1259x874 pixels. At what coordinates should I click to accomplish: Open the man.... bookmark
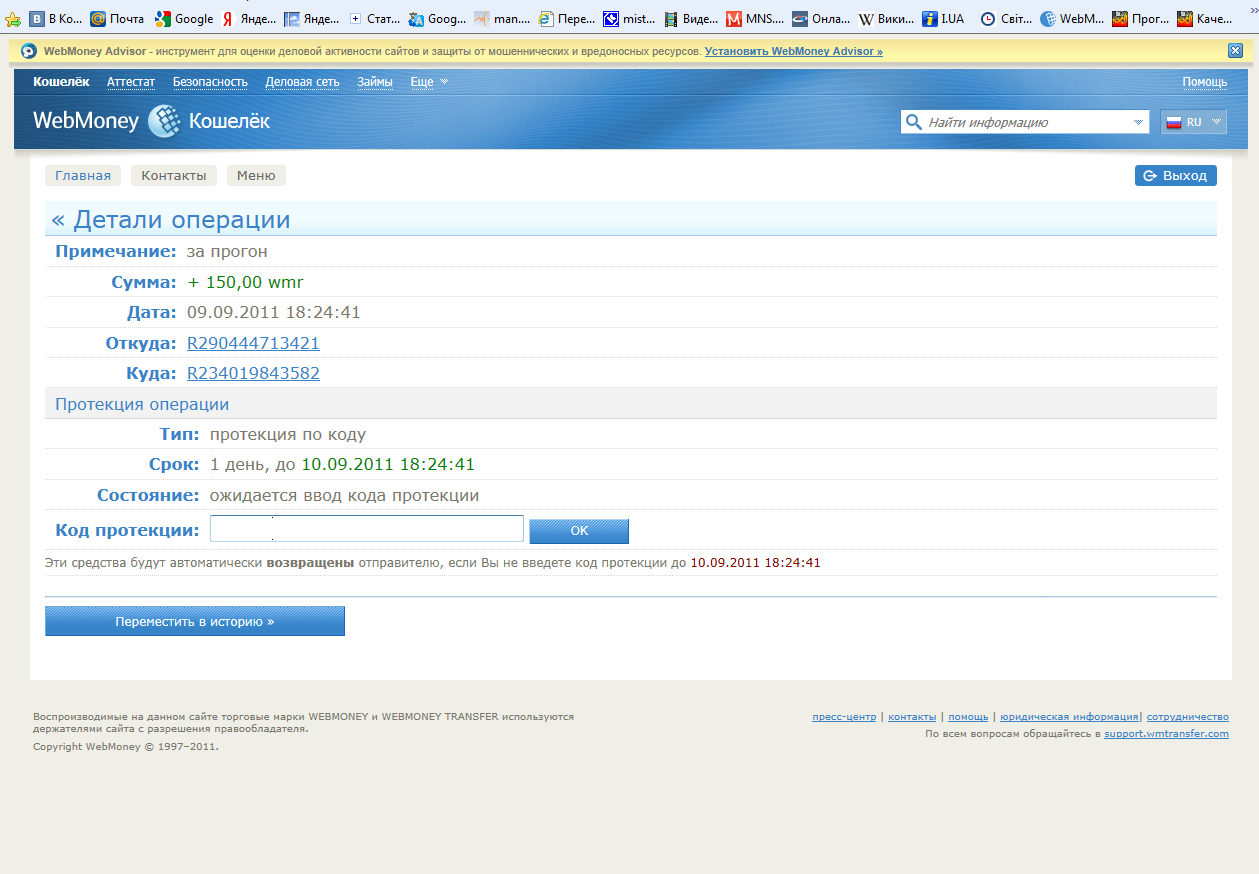[x=502, y=19]
